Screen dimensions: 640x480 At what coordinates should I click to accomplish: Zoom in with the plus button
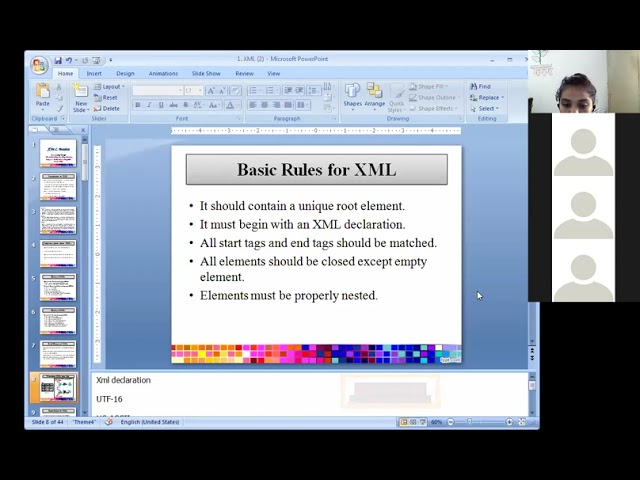point(509,422)
